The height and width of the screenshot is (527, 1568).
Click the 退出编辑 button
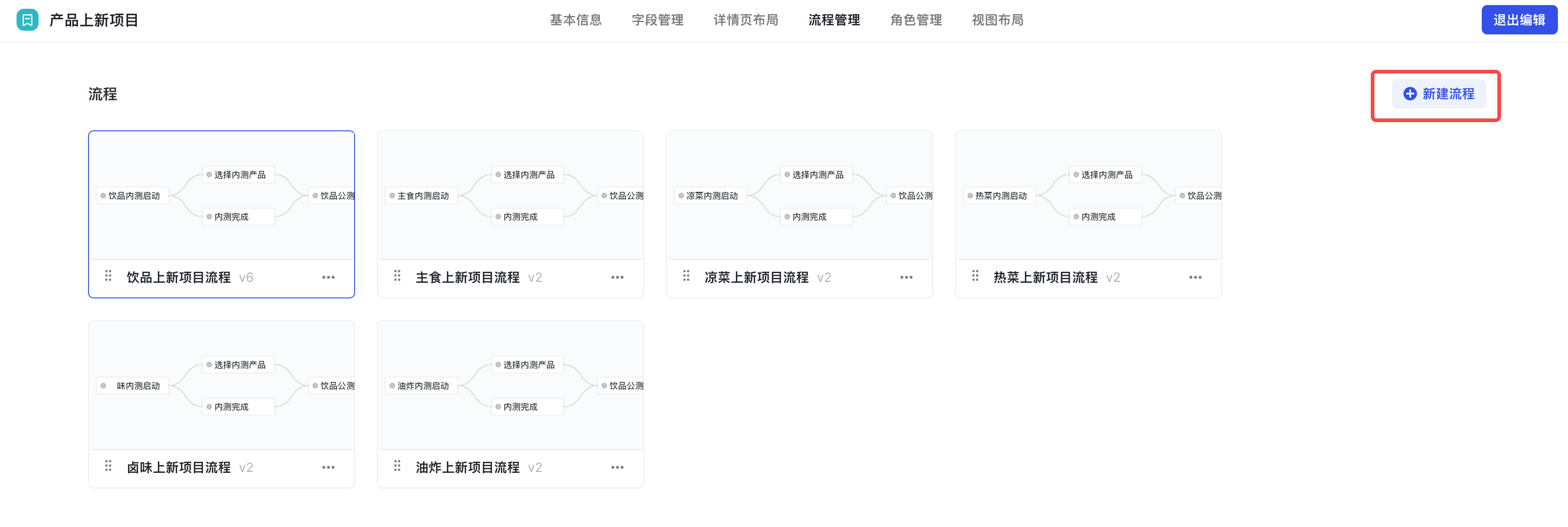click(x=1519, y=20)
